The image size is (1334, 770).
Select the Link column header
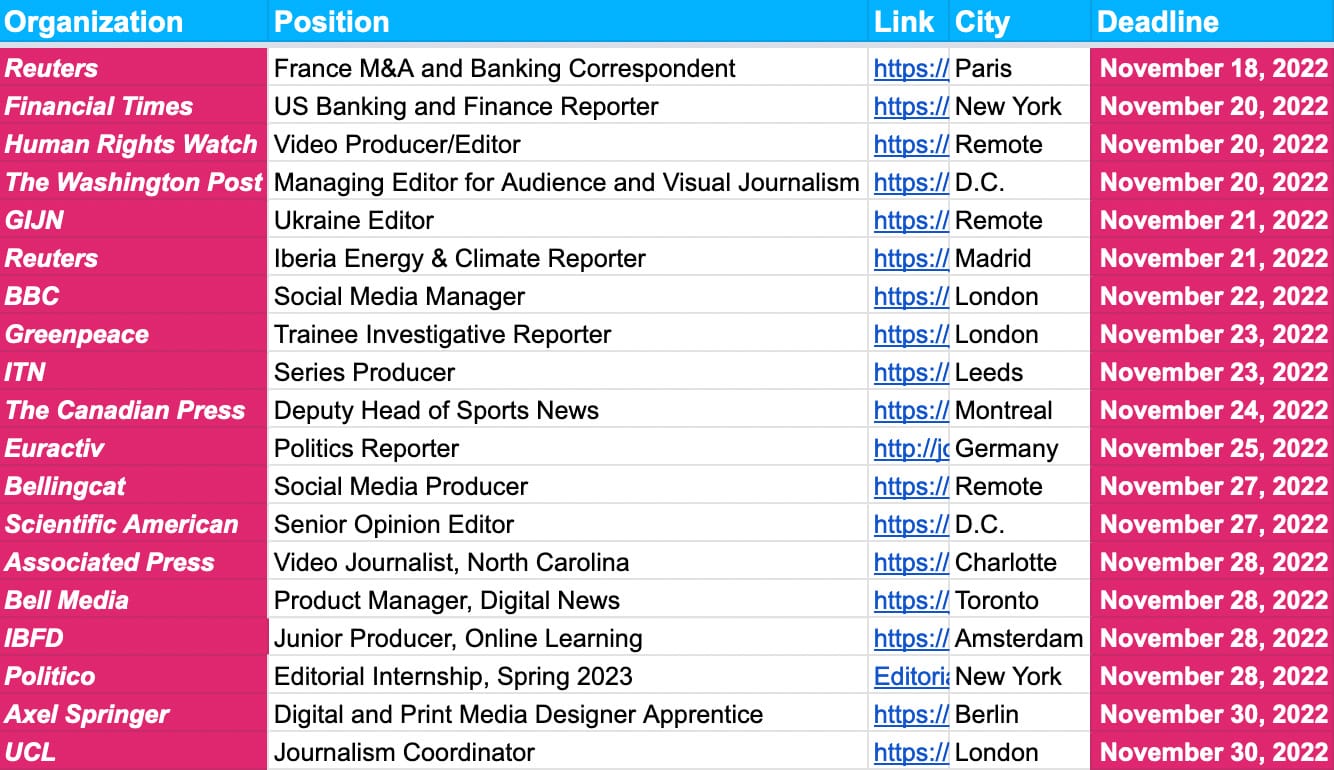click(904, 22)
